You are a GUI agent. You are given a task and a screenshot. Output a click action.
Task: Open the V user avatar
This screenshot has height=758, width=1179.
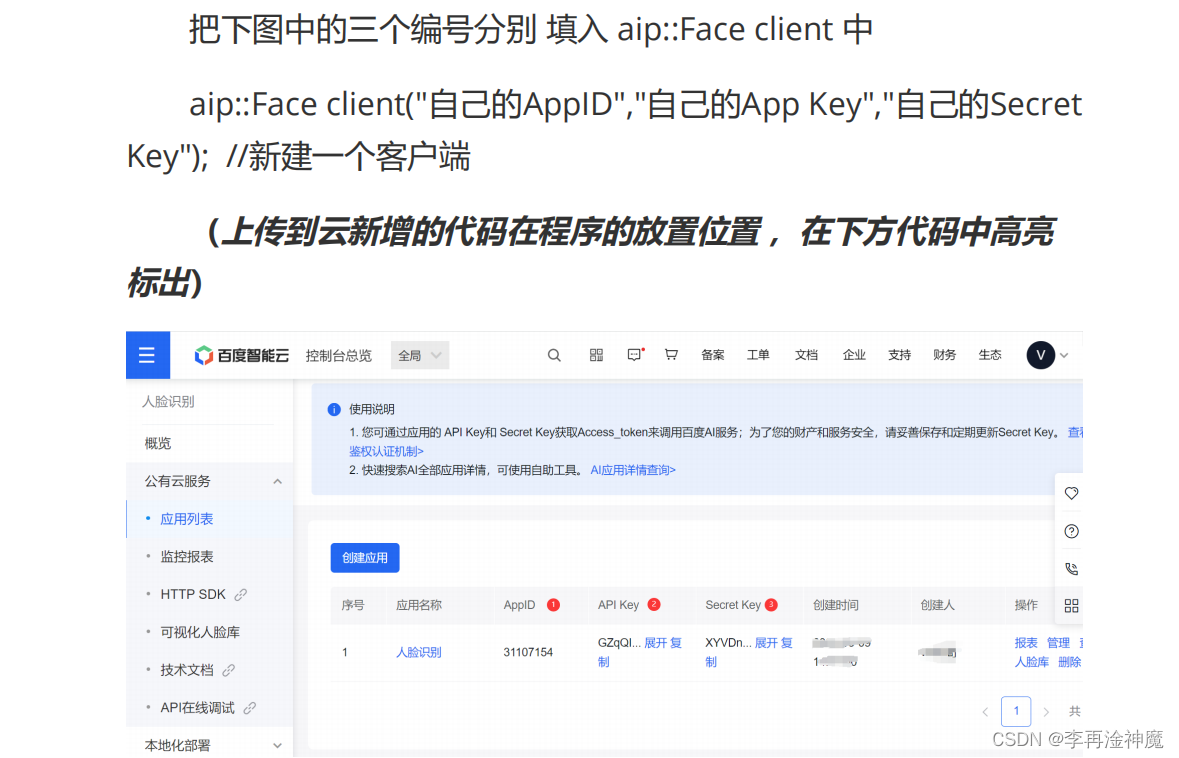coord(1041,355)
